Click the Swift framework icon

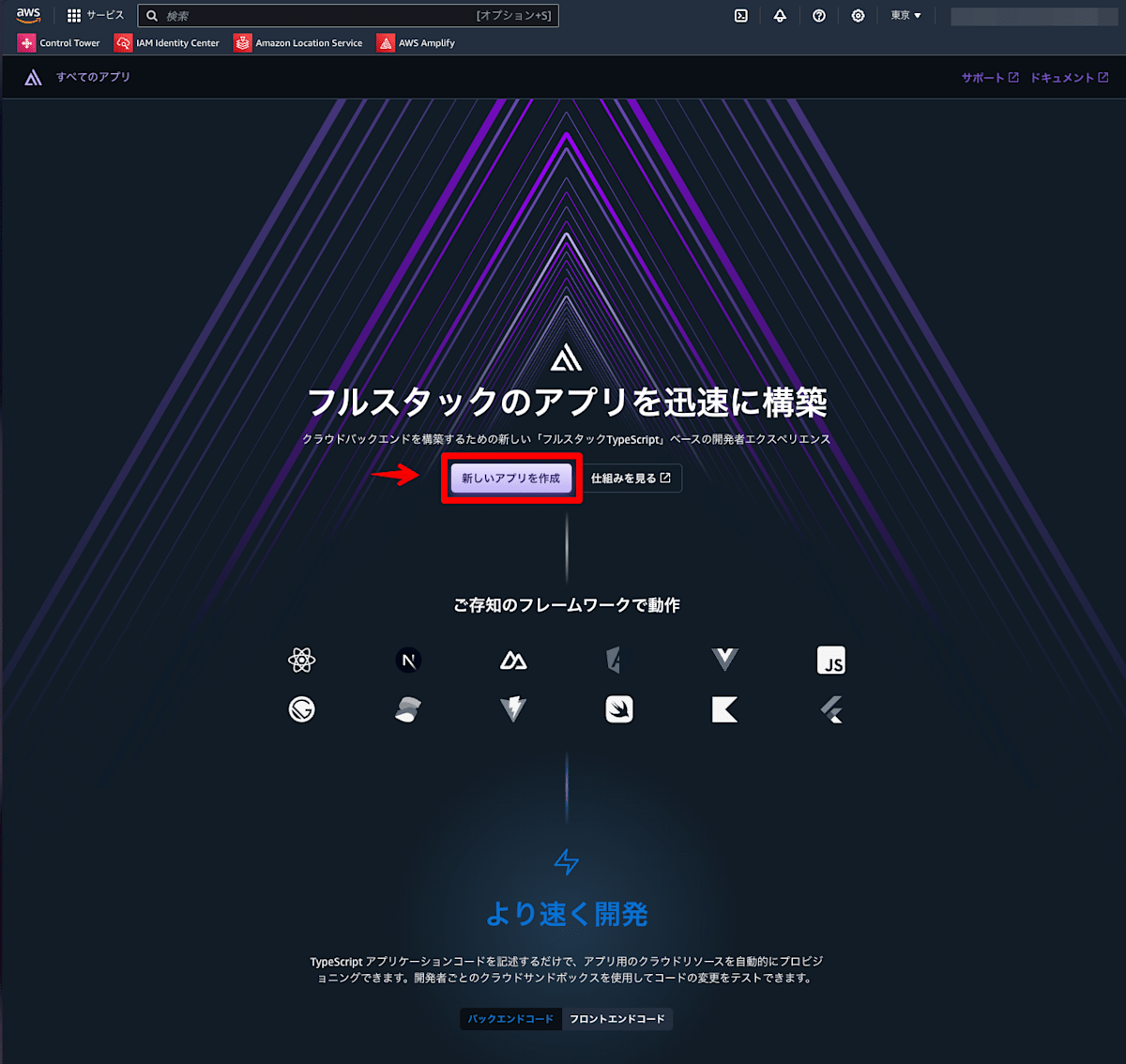(x=619, y=709)
